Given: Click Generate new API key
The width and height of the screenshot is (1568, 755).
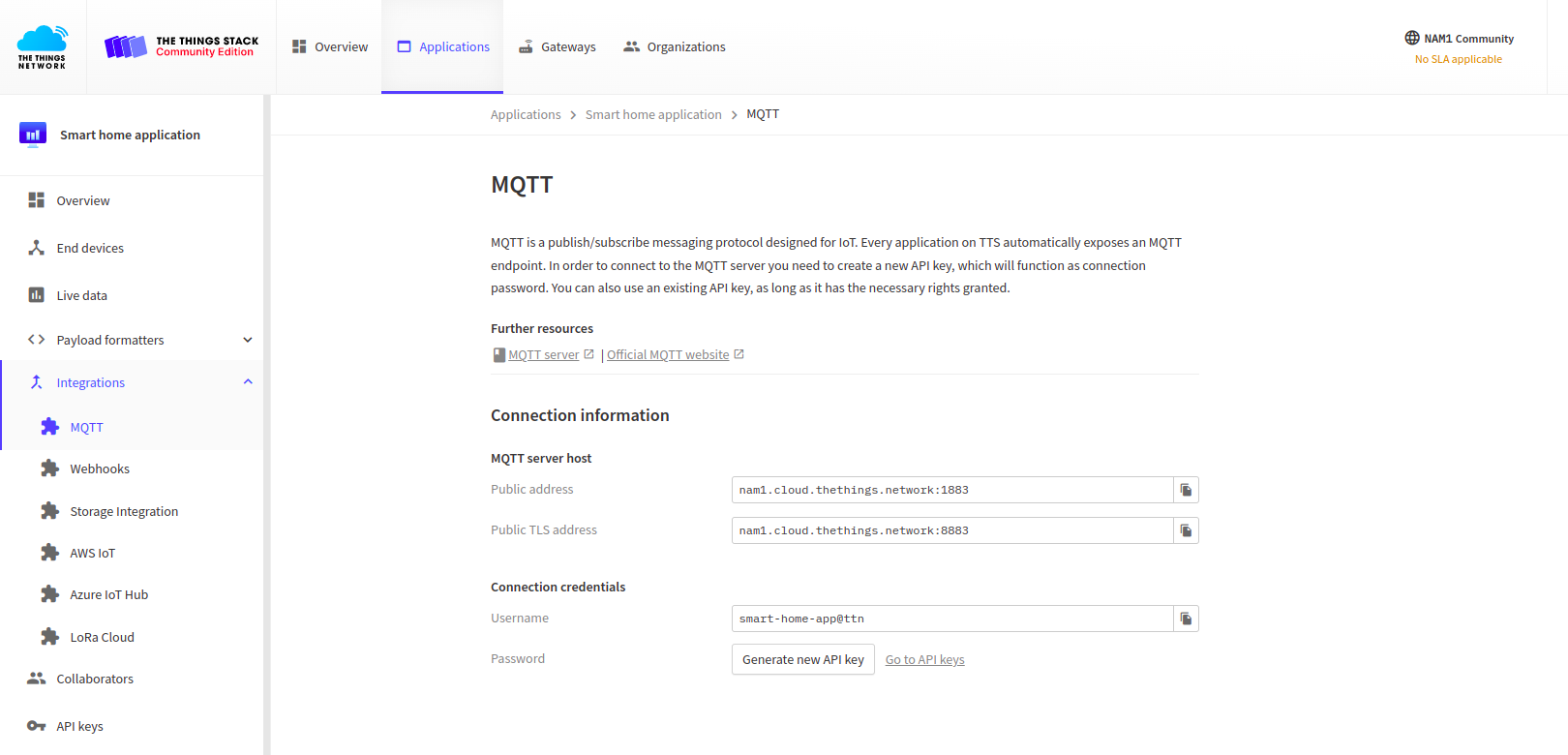Looking at the screenshot, I should coord(802,659).
